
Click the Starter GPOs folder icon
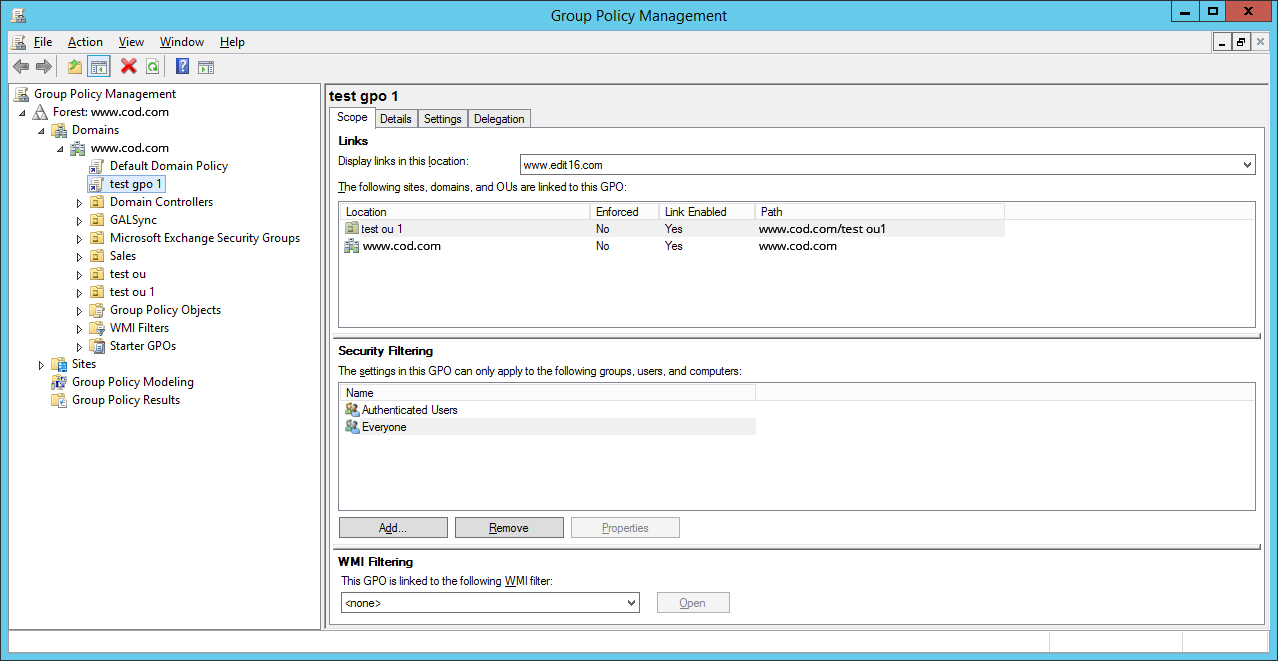click(x=97, y=346)
